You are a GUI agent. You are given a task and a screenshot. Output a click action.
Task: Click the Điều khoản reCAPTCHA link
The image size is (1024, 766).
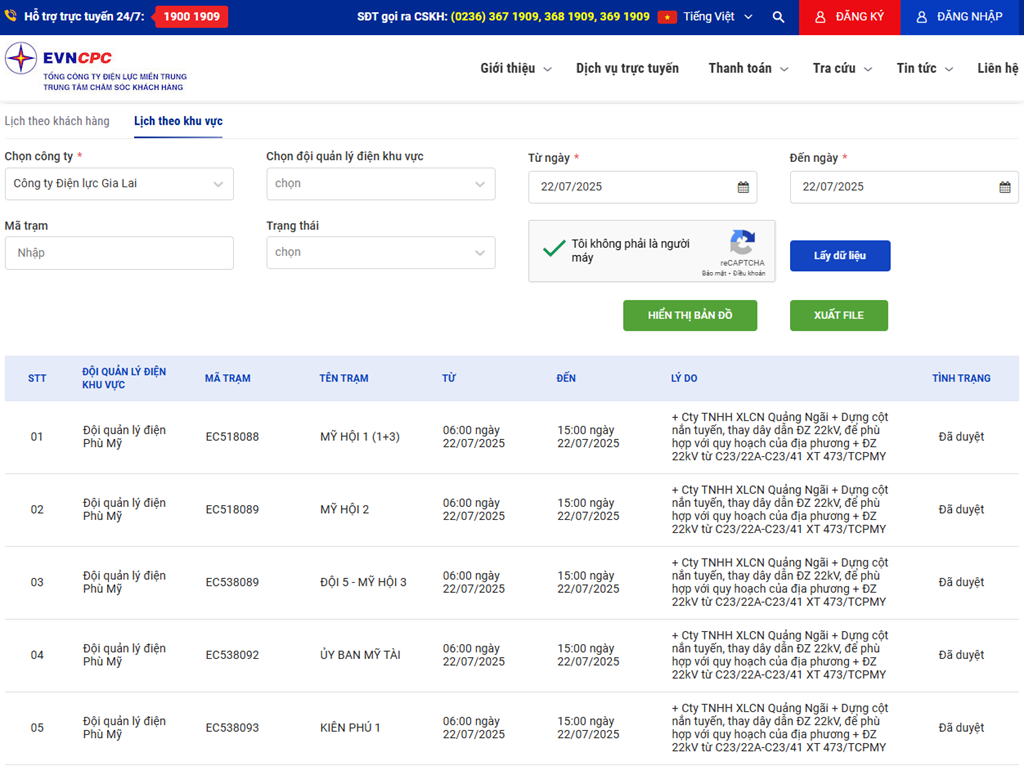tap(749, 274)
